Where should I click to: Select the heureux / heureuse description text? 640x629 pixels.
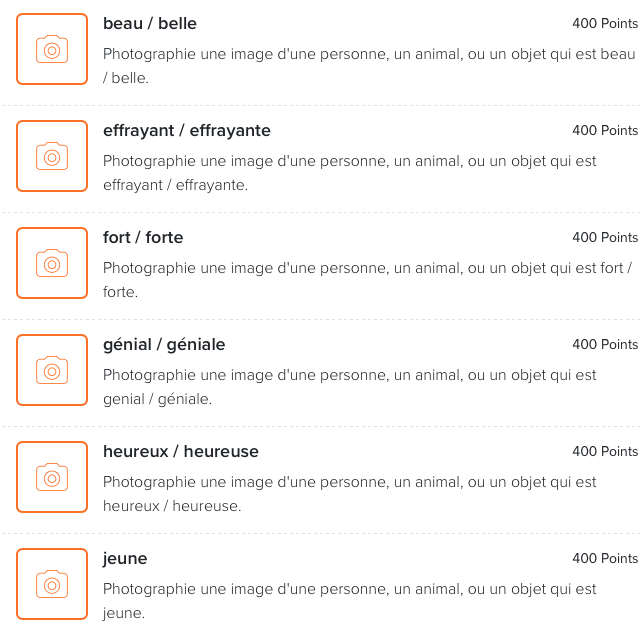[x=349, y=493]
